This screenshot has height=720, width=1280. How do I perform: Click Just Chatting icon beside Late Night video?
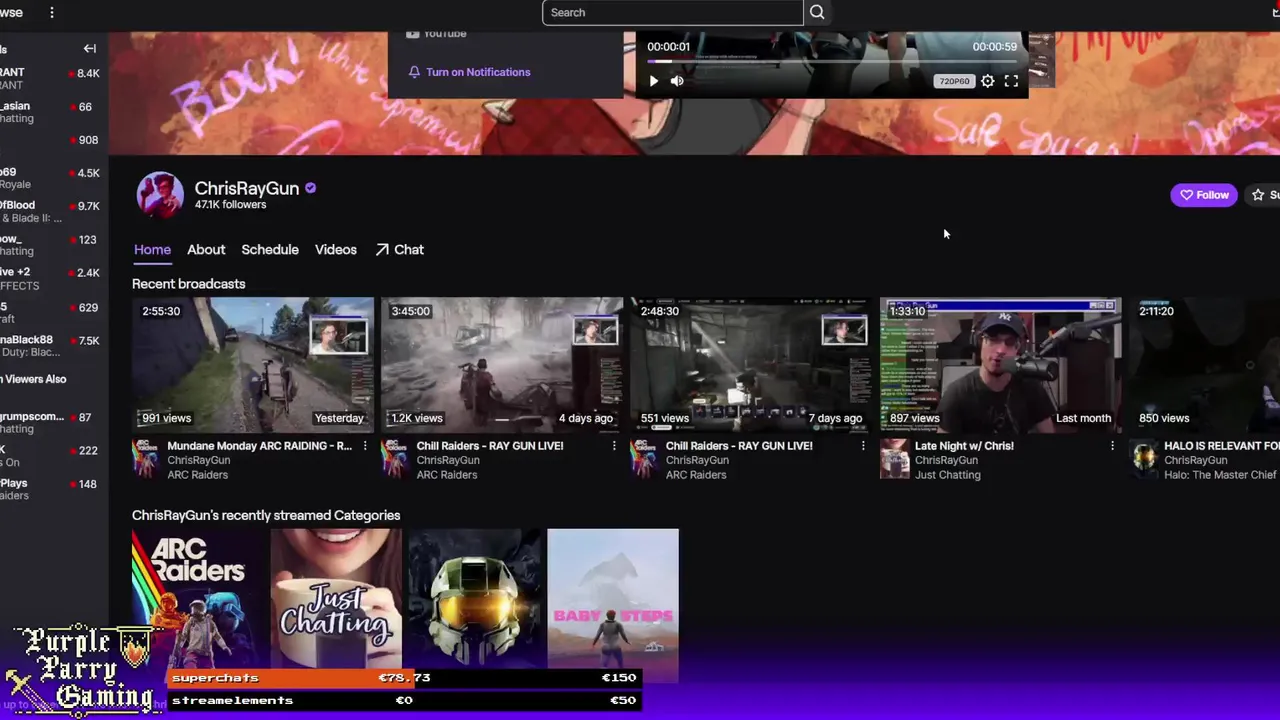point(894,459)
